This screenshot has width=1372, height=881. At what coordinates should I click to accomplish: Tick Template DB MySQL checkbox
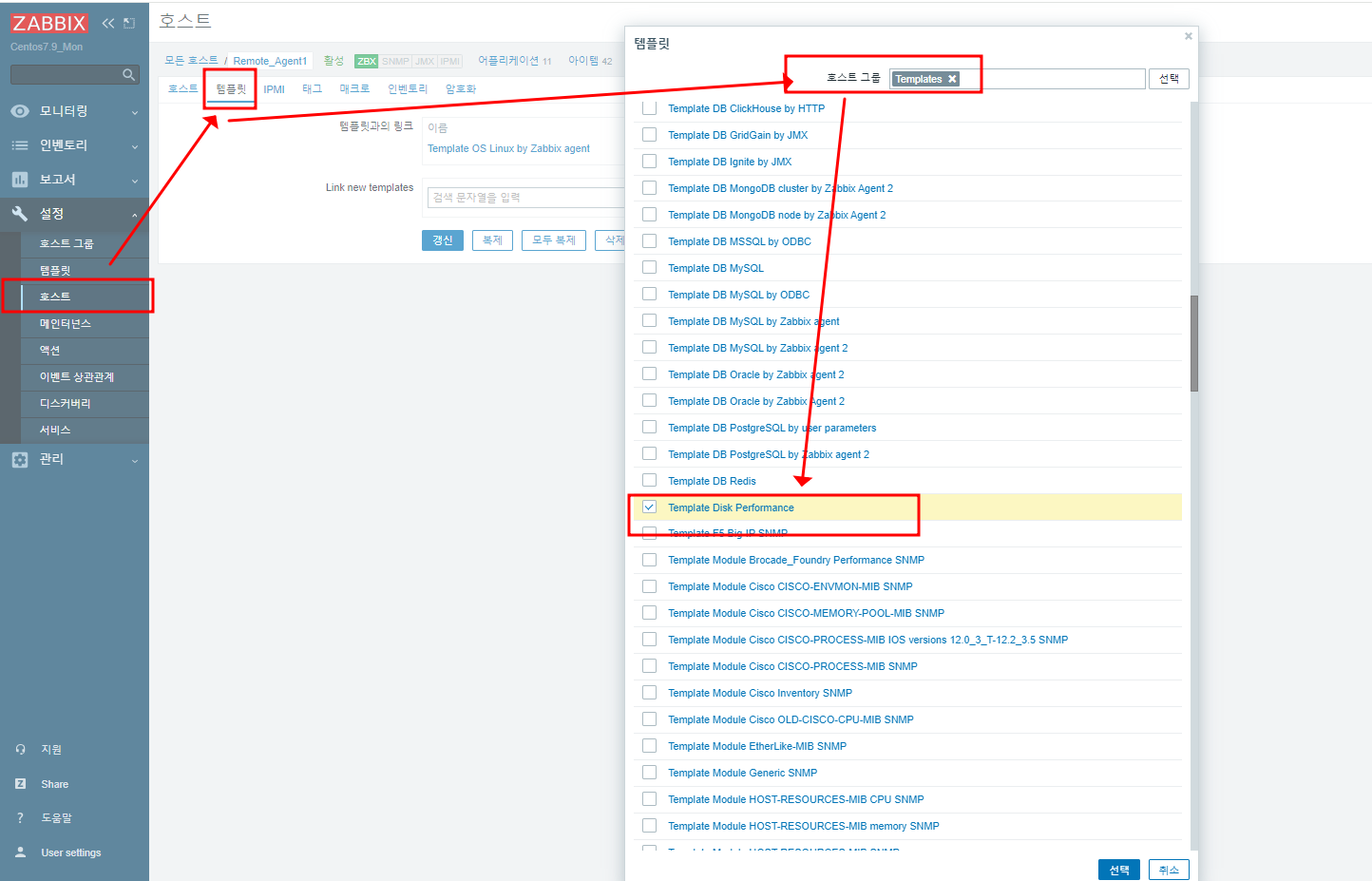pos(650,268)
